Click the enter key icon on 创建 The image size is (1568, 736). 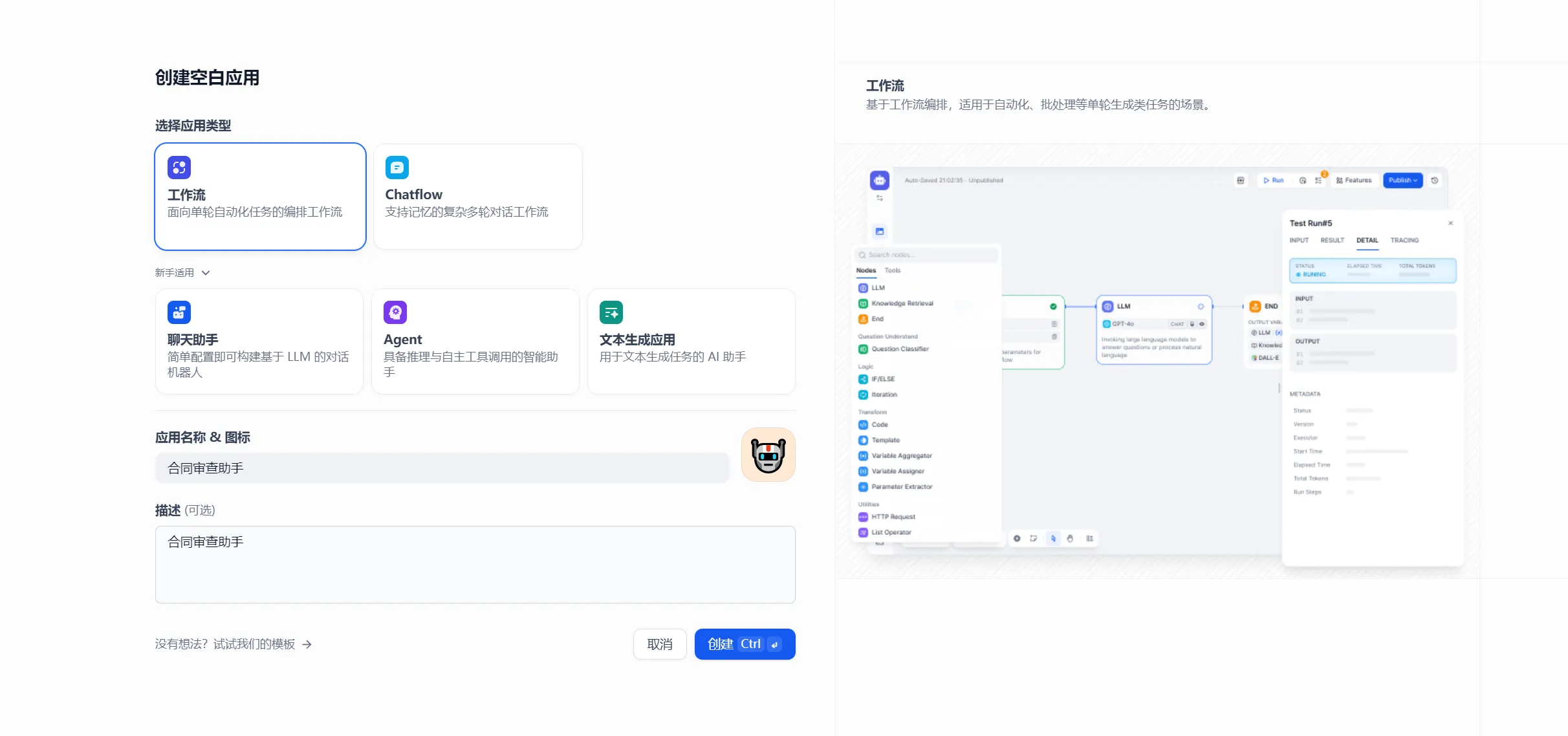[774, 644]
